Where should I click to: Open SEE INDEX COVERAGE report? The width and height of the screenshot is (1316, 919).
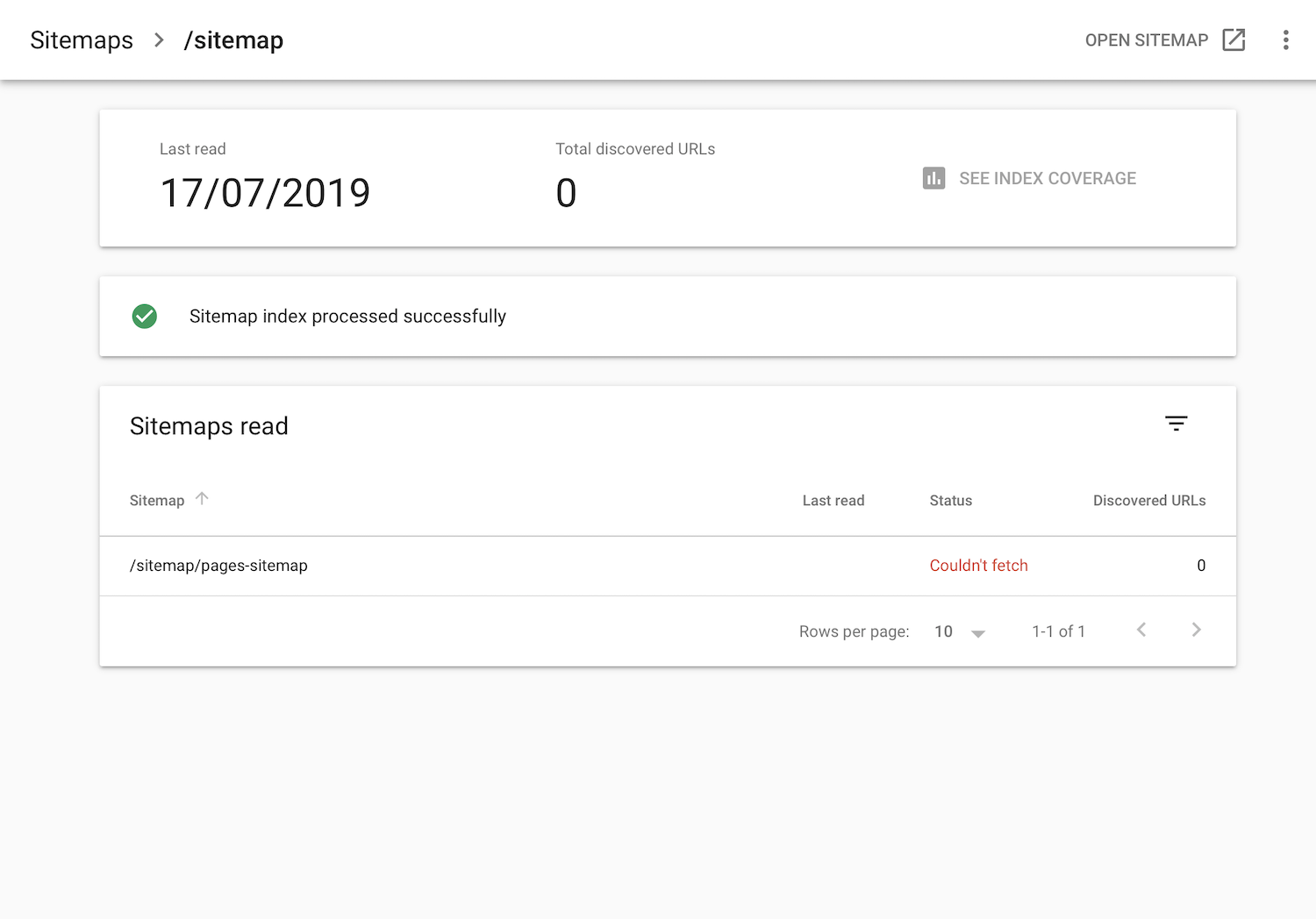[x=1047, y=178]
